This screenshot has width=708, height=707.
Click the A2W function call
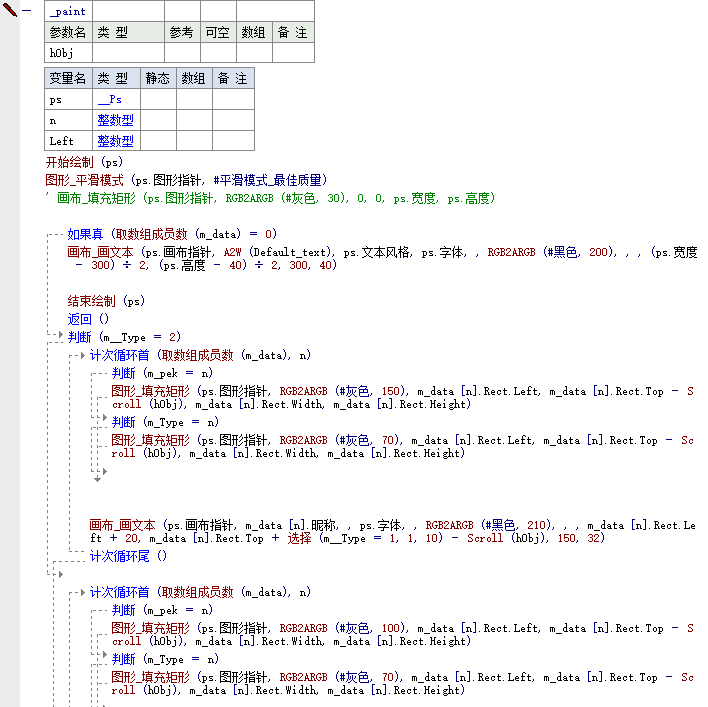pyautogui.click(x=233, y=252)
